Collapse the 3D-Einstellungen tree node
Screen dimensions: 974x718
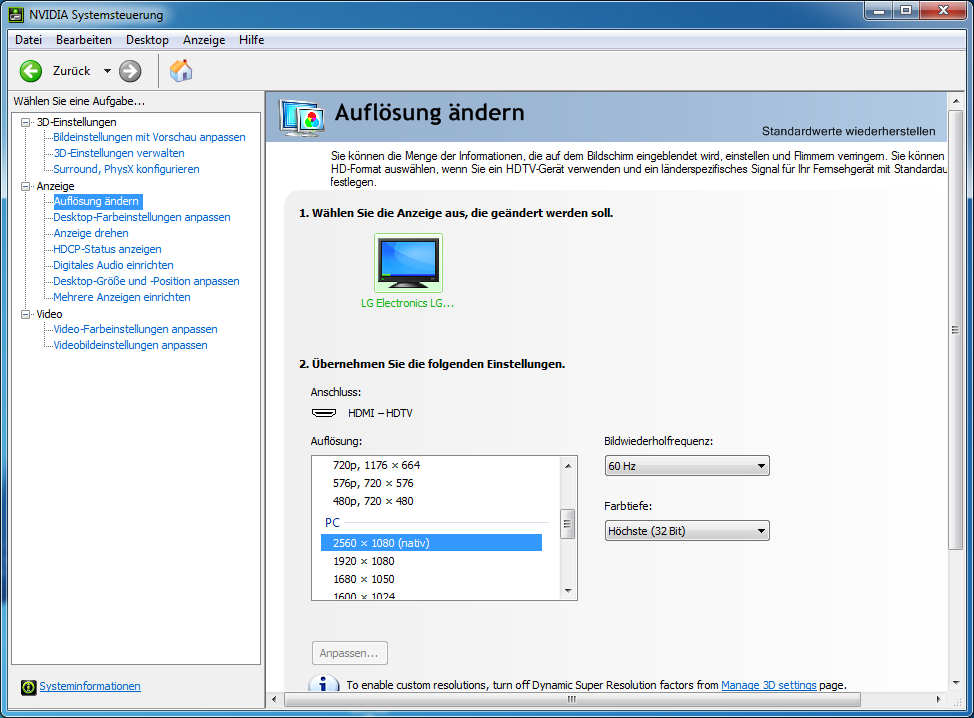coord(25,122)
